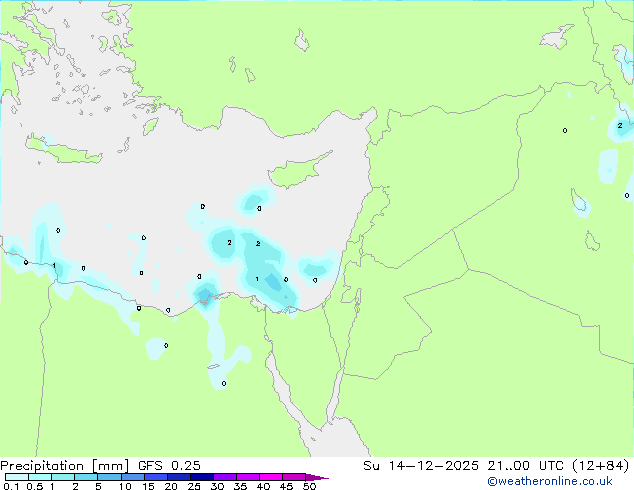Select the legend swatch between 30 and 35
634x490 pixels.
point(224,477)
